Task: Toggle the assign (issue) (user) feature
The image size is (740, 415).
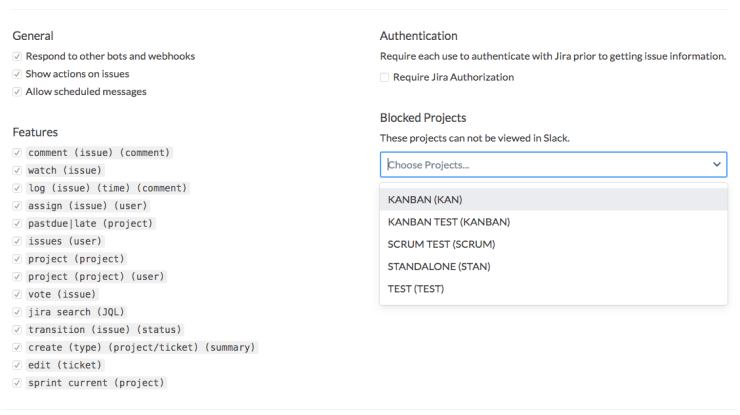Action: (x=17, y=206)
